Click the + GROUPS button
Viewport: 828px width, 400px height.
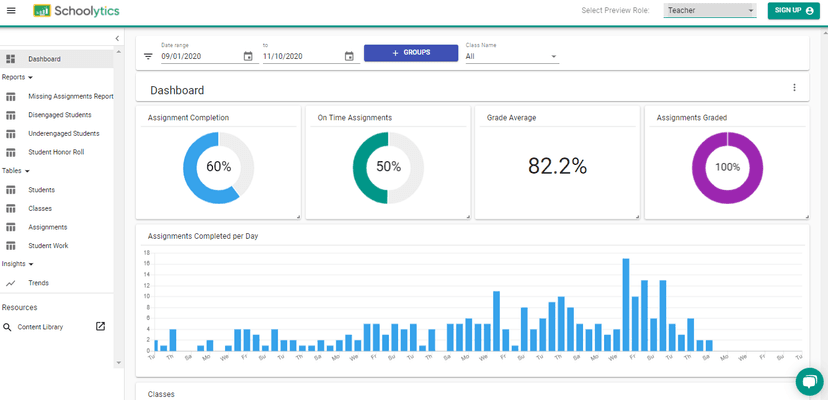(x=411, y=53)
